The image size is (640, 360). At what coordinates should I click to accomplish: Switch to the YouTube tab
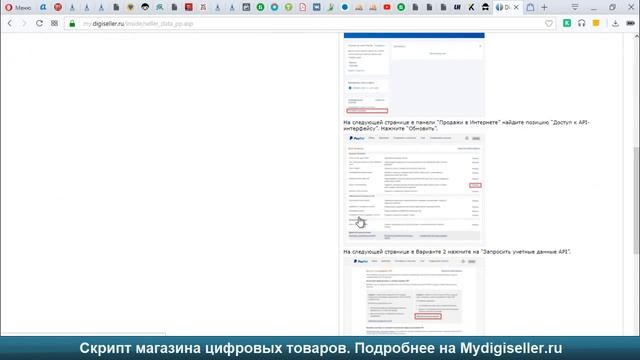click(387, 7)
